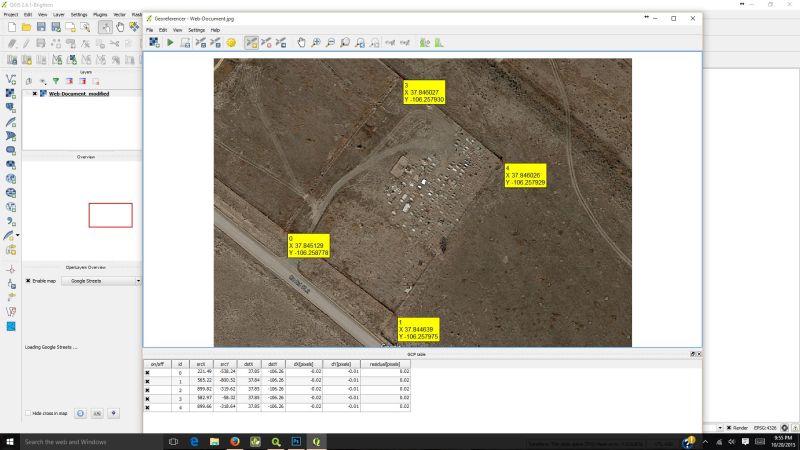Generate GDAL script in Georeferencer
Viewport: 800px width, 450px height.
185,43
